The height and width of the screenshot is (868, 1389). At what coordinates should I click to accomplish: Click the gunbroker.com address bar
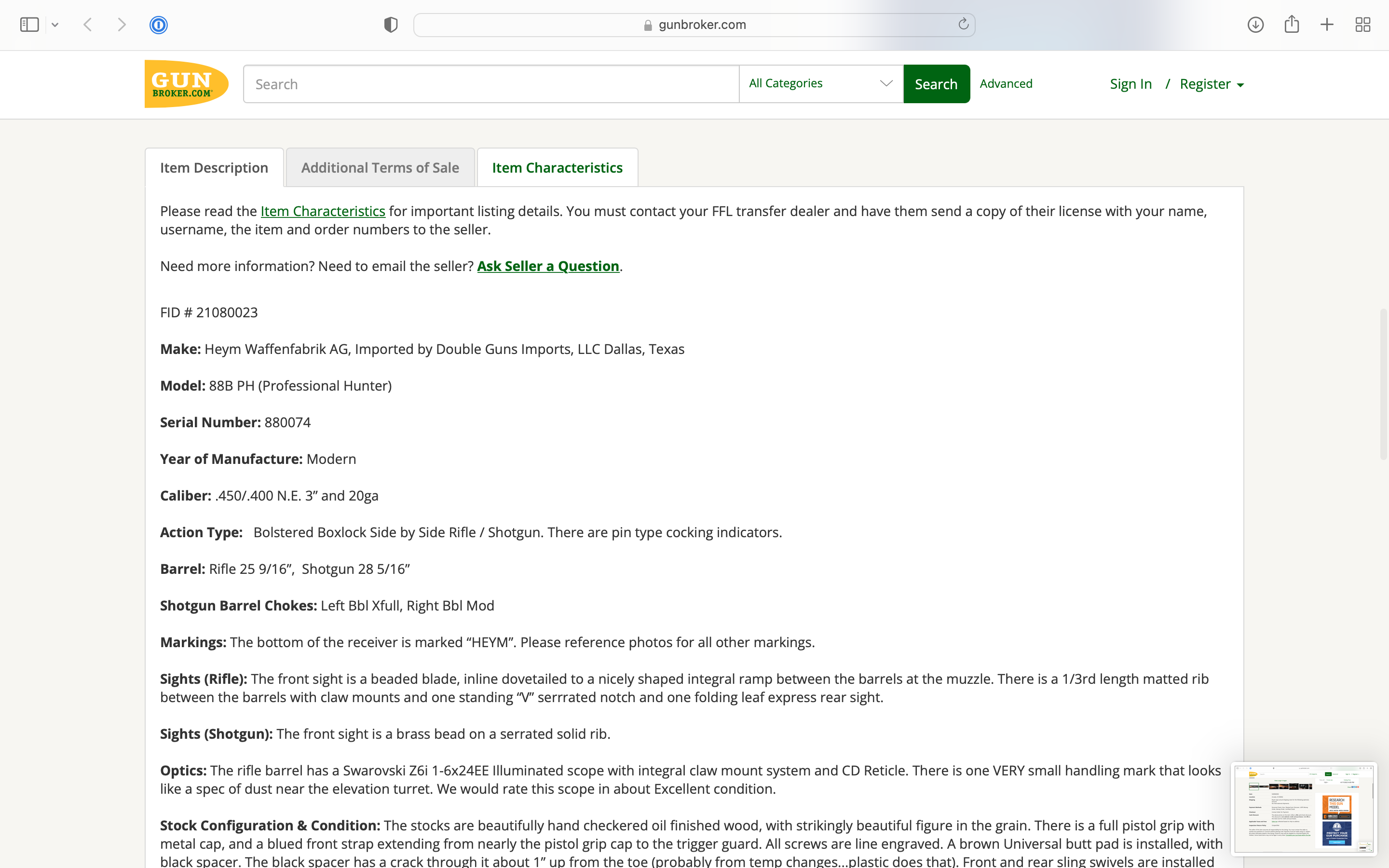(694, 25)
